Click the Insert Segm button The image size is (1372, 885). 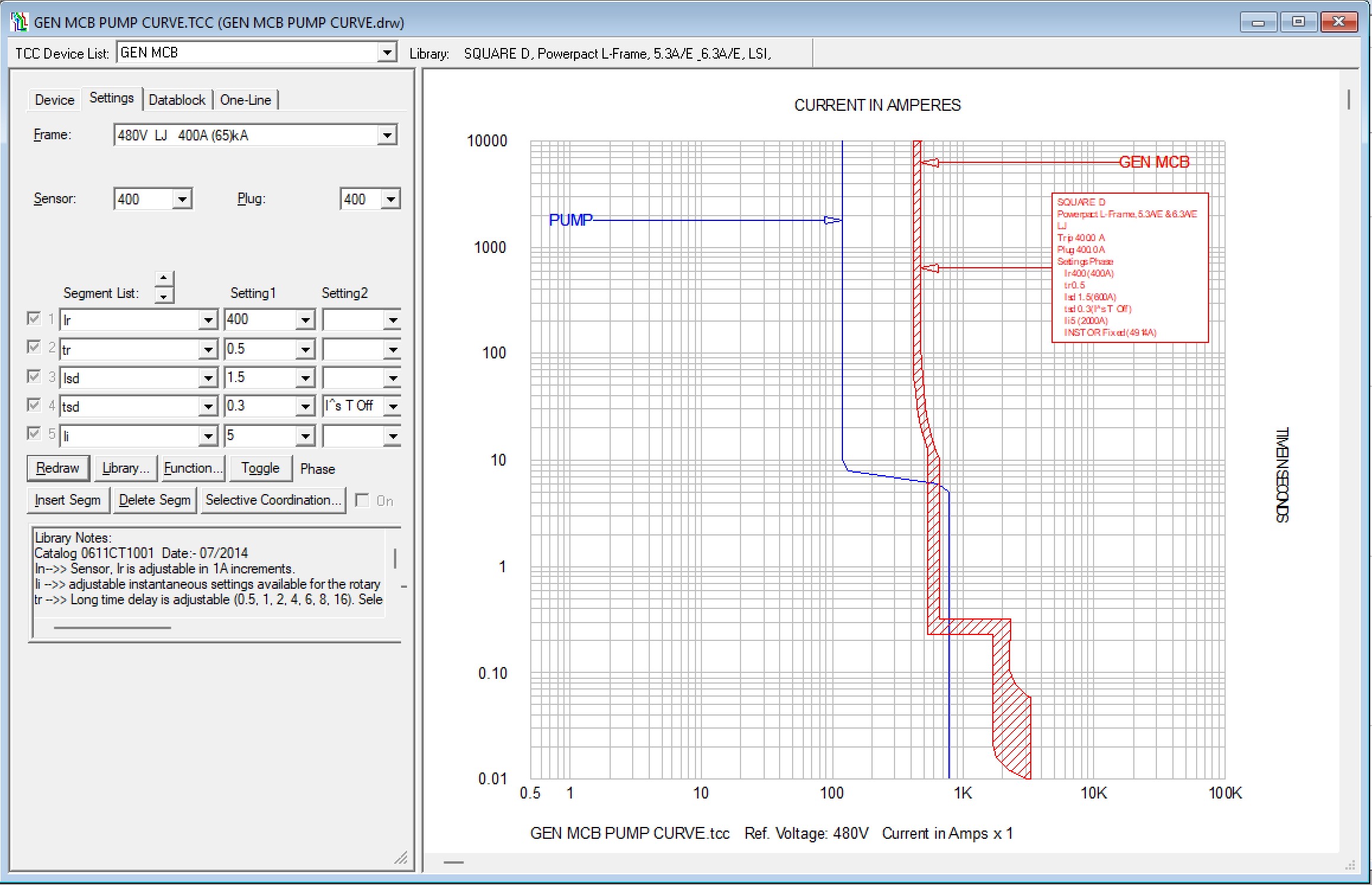pyautogui.click(x=68, y=500)
